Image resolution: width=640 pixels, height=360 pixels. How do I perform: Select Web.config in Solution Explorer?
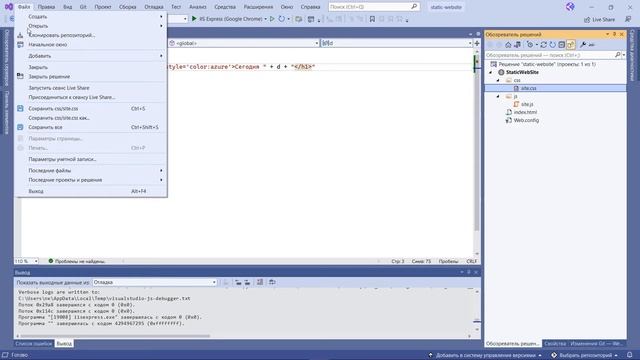point(526,120)
